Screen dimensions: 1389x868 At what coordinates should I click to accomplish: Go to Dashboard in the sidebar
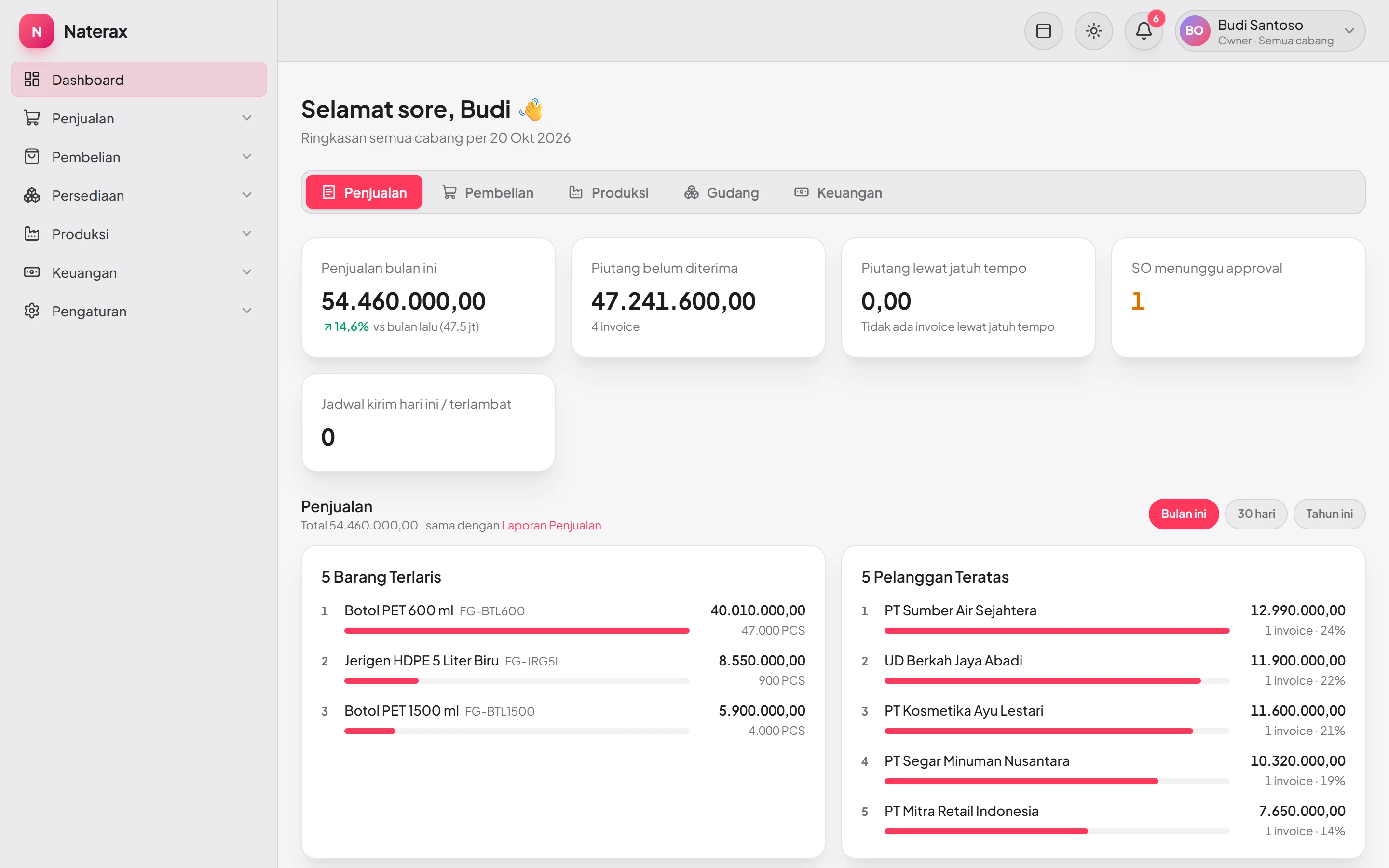point(139,79)
